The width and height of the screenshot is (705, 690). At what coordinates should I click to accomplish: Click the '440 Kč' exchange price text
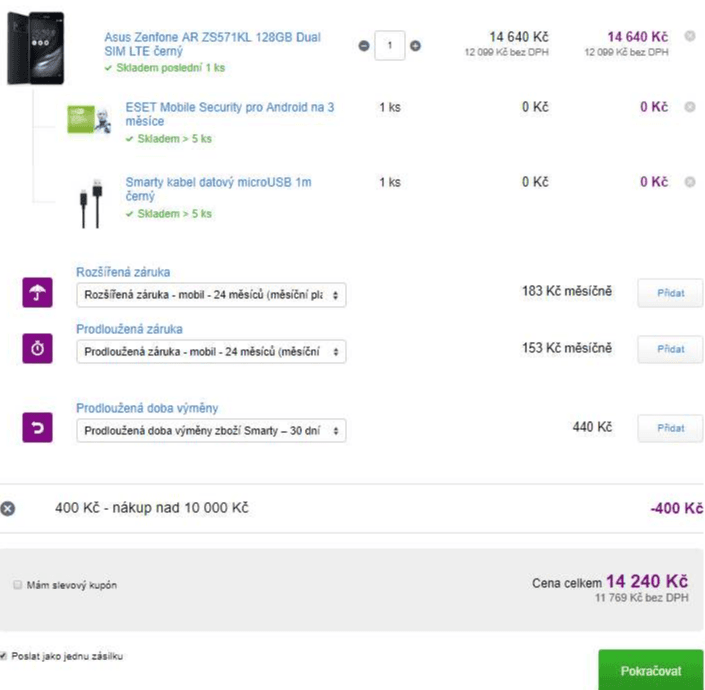[x=592, y=427]
